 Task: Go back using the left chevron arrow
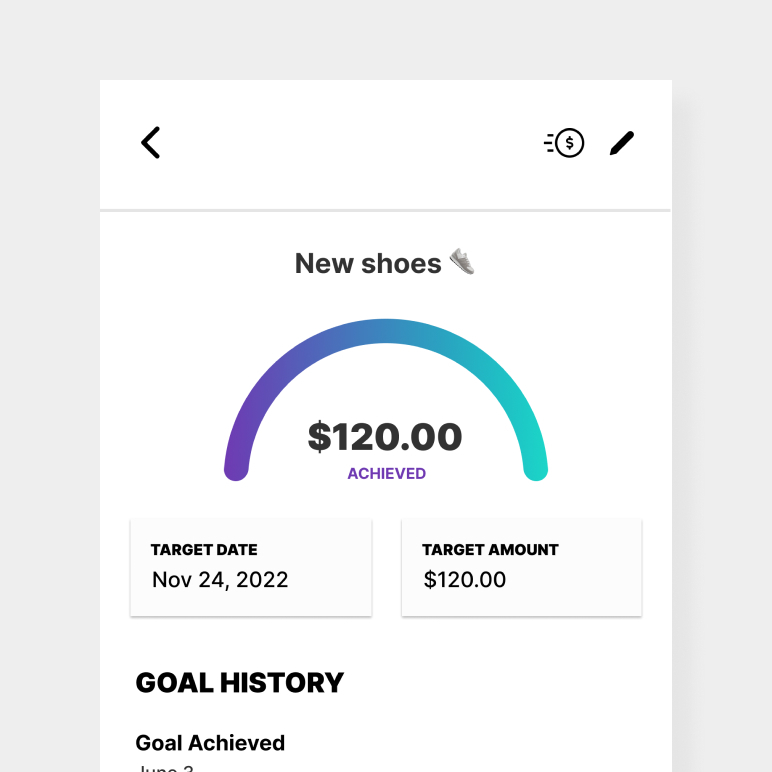(150, 143)
